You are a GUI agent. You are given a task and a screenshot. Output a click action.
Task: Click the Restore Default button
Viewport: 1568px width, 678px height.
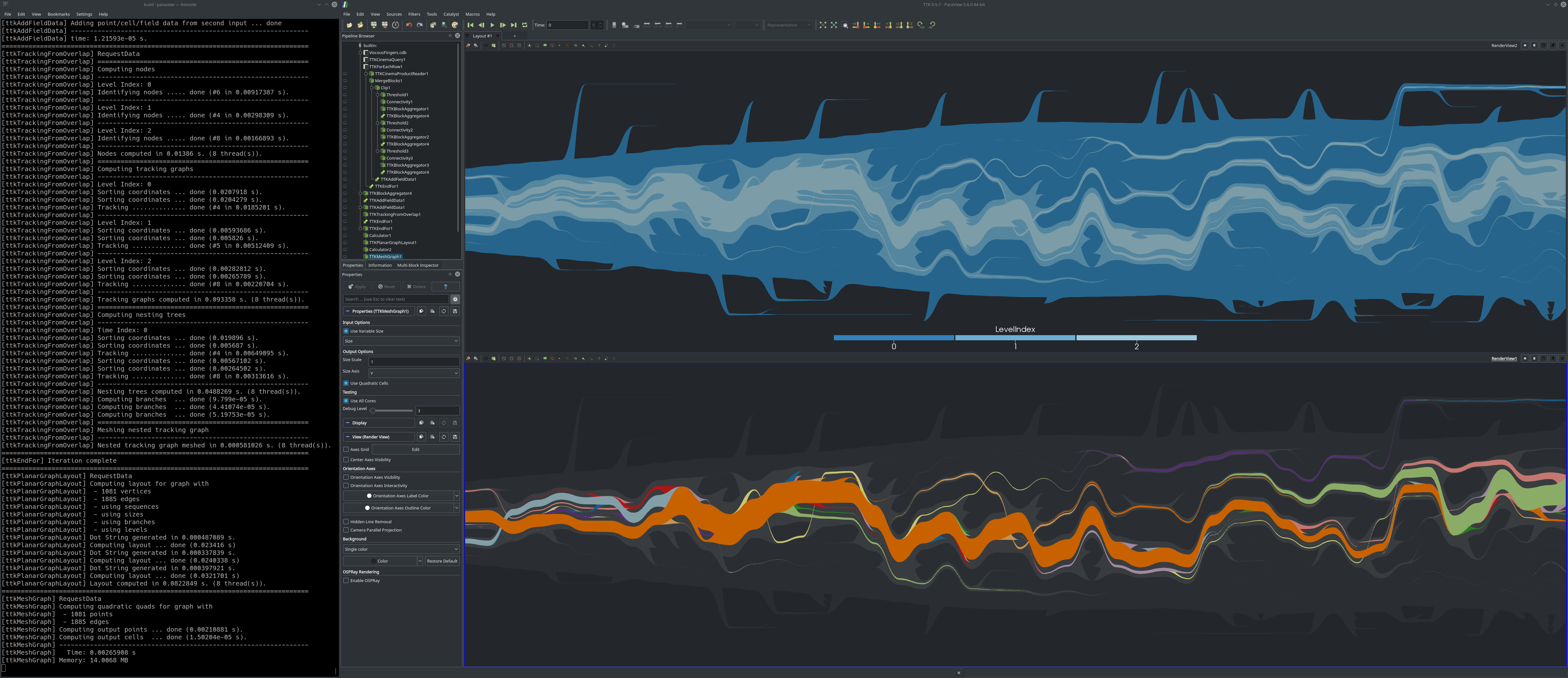(x=442, y=561)
